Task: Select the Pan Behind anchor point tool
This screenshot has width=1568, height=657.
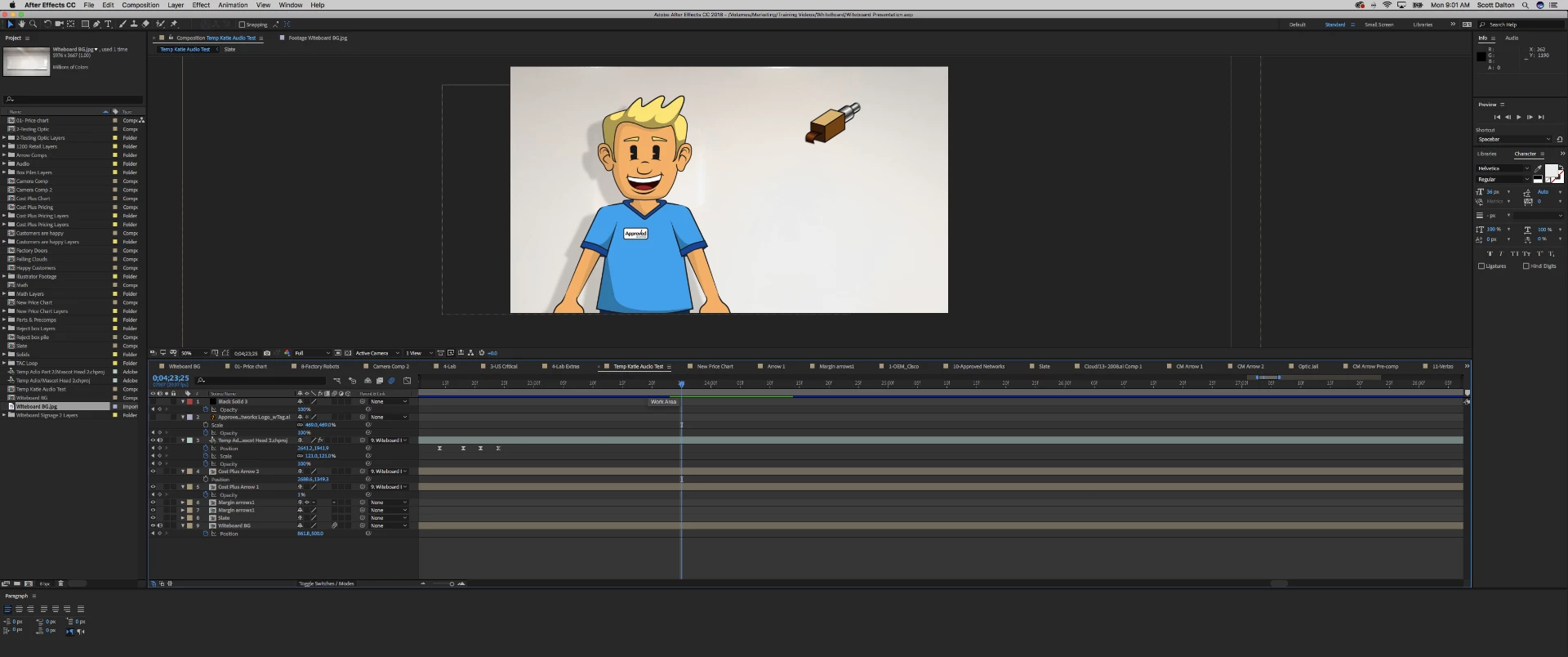Action: click(70, 24)
